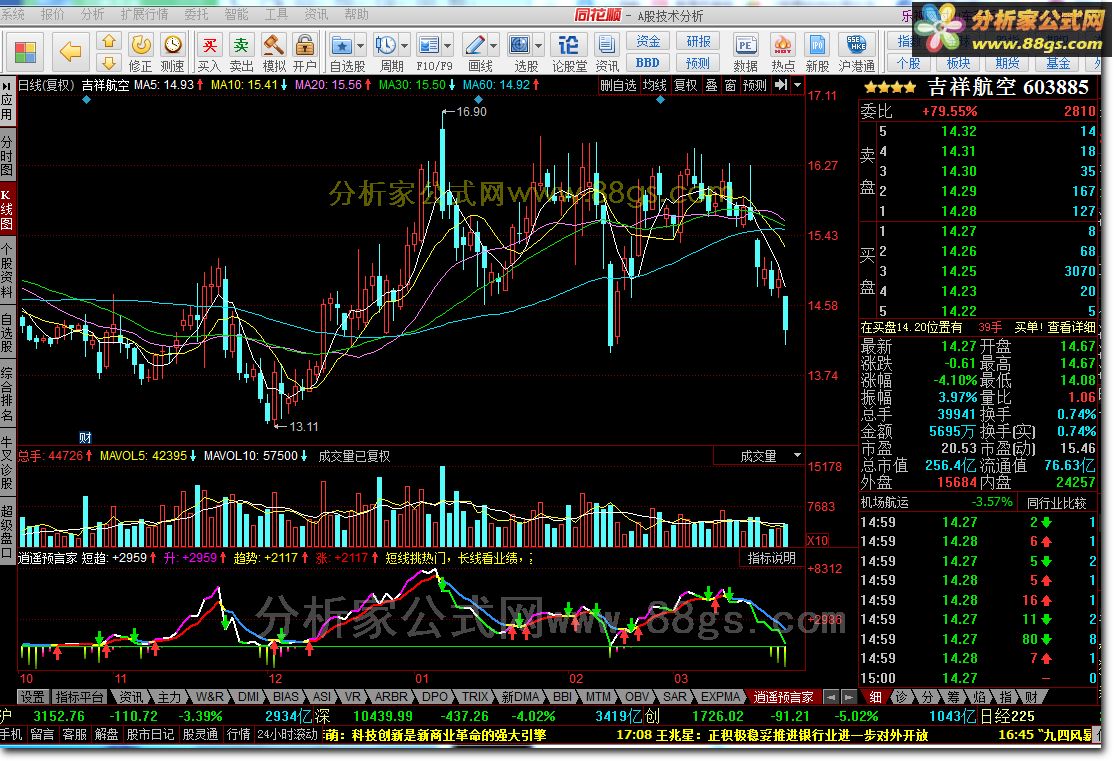Screen dimensions: 1114x761
Task: Open 股市日记 in the bottom bar
Action: pyautogui.click(x=150, y=734)
